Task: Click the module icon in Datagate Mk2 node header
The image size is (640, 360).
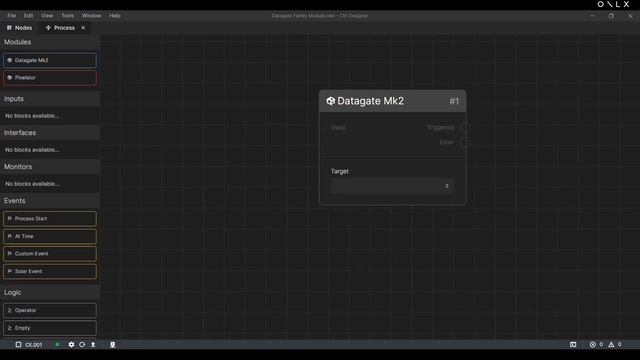Action: tap(331, 101)
